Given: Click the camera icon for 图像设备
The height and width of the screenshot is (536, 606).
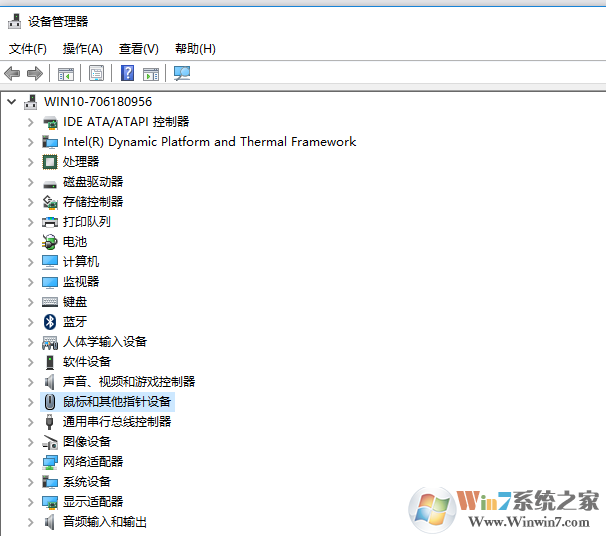Looking at the screenshot, I should tap(50, 442).
